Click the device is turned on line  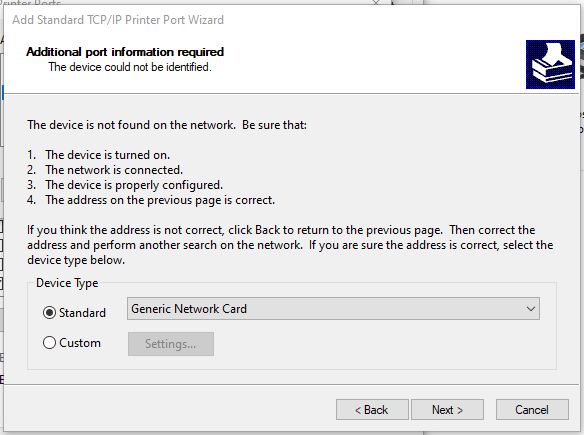[98, 155]
